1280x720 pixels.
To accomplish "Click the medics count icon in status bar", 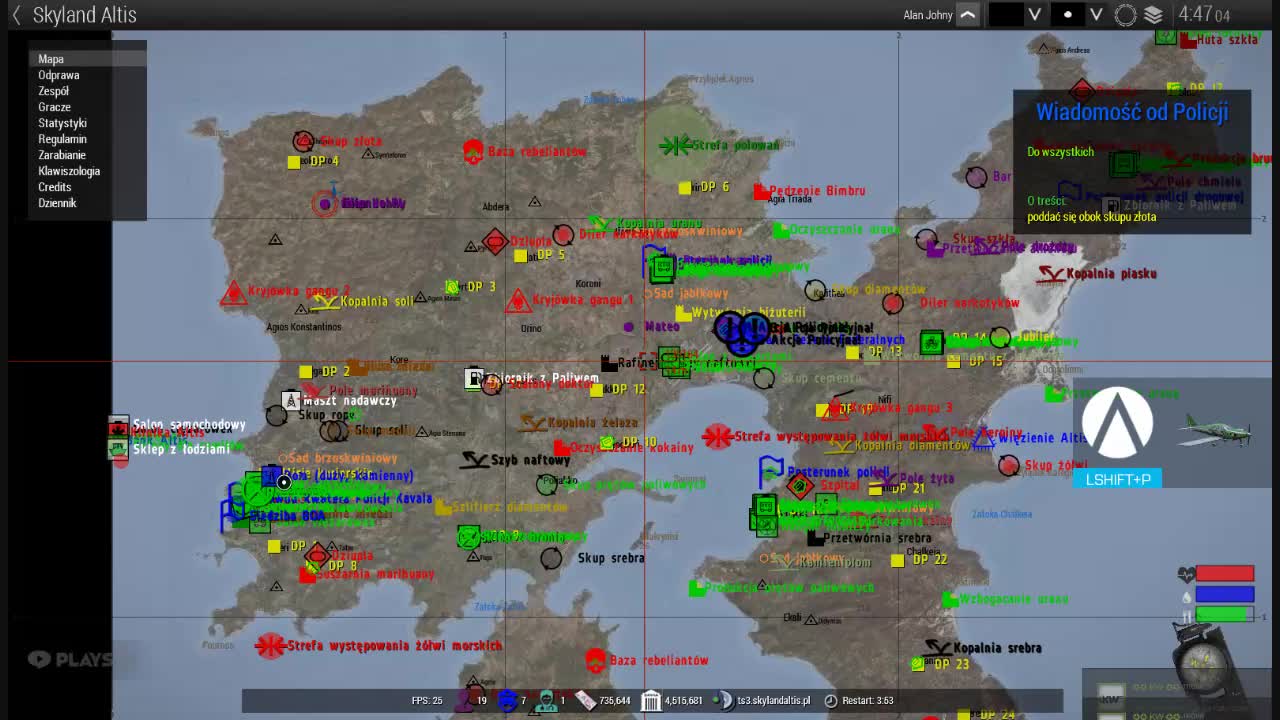I will [x=546, y=700].
